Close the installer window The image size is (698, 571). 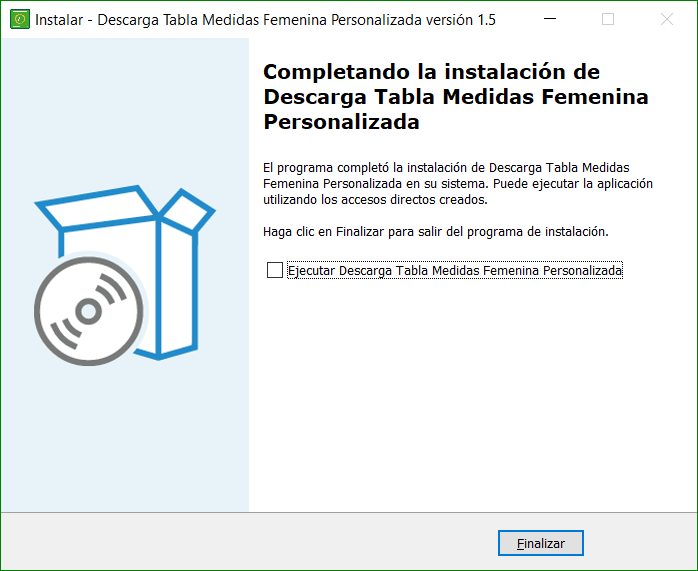(x=666, y=19)
